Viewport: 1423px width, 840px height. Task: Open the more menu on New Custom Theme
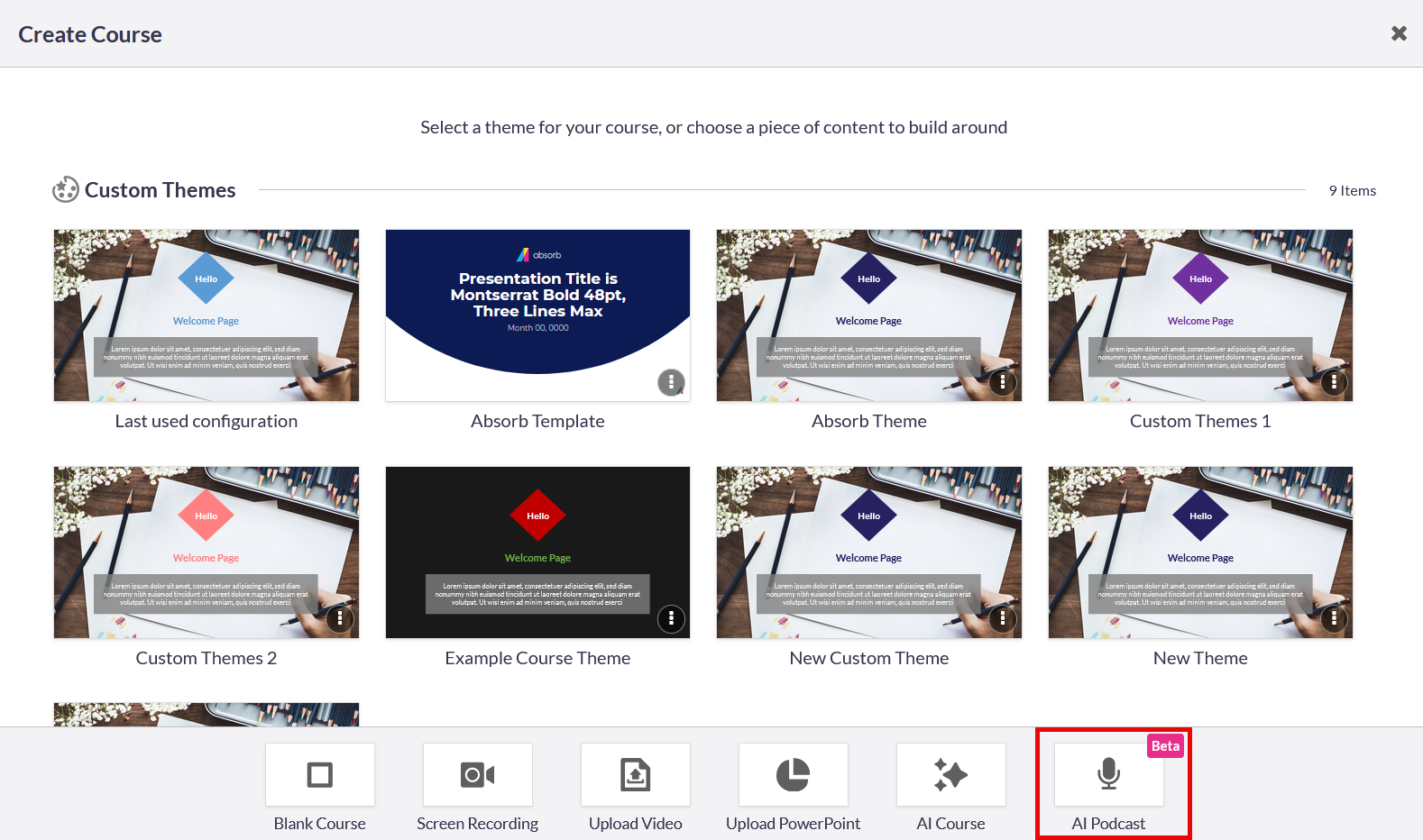[x=1002, y=619]
